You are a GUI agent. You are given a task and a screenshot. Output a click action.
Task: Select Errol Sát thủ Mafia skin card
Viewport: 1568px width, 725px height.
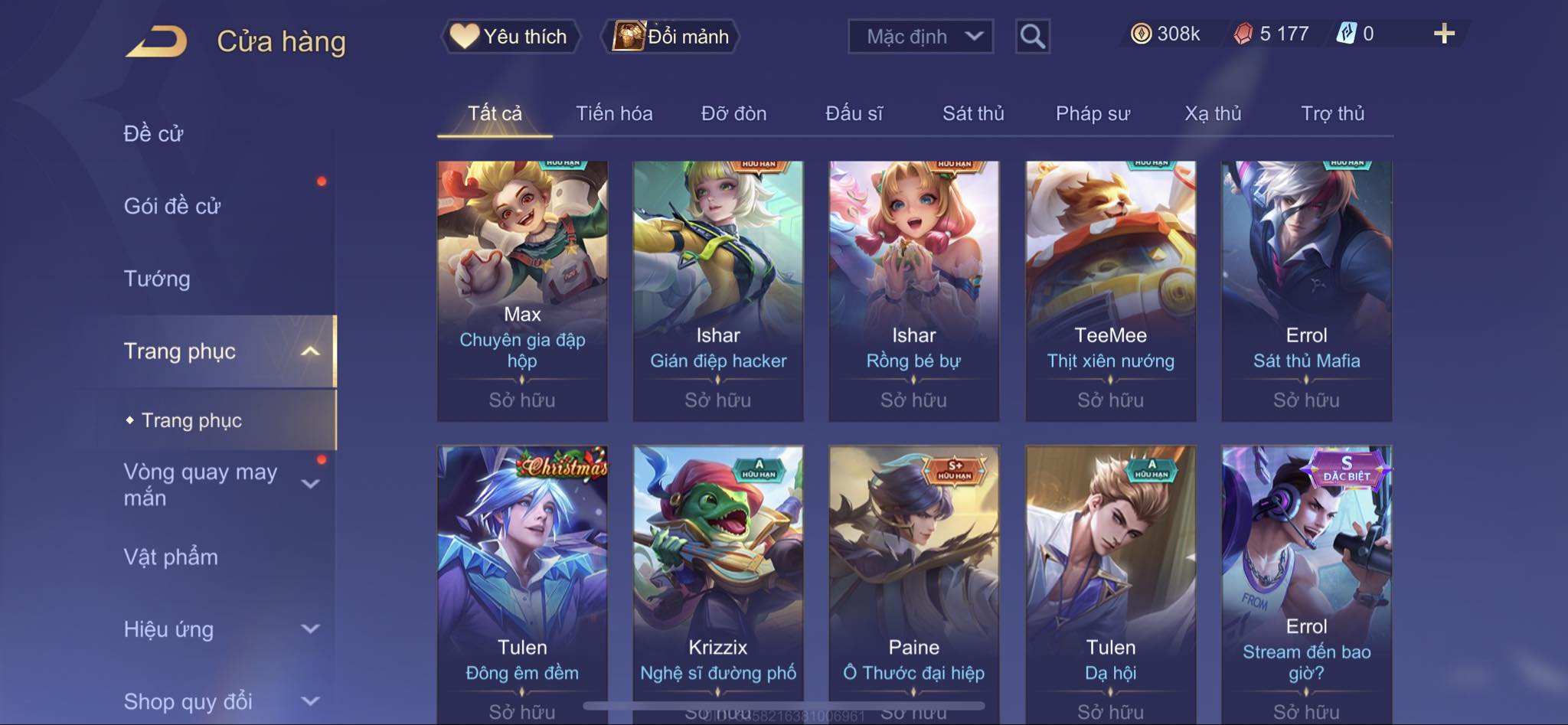[x=1306, y=291]
